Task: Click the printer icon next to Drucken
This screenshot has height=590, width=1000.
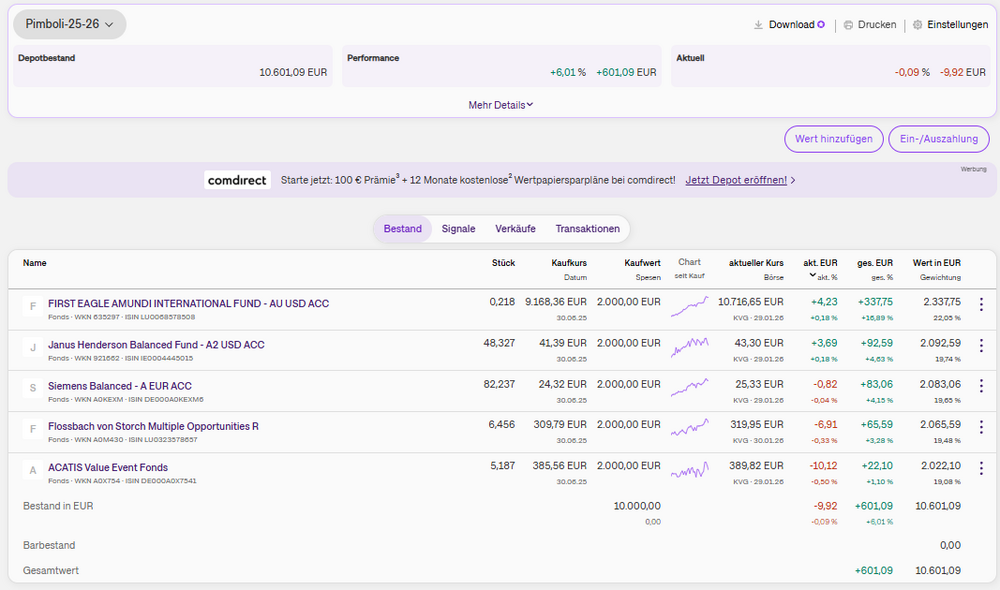Action: click(x=848, y=25)
